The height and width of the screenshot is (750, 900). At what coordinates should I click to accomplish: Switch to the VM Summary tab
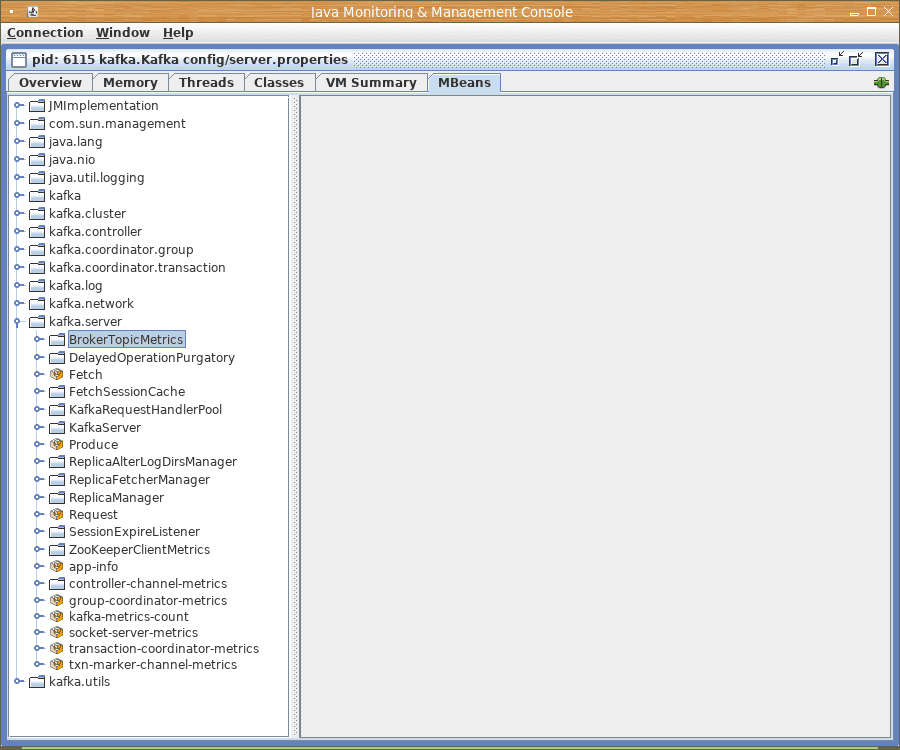(371, 83)
